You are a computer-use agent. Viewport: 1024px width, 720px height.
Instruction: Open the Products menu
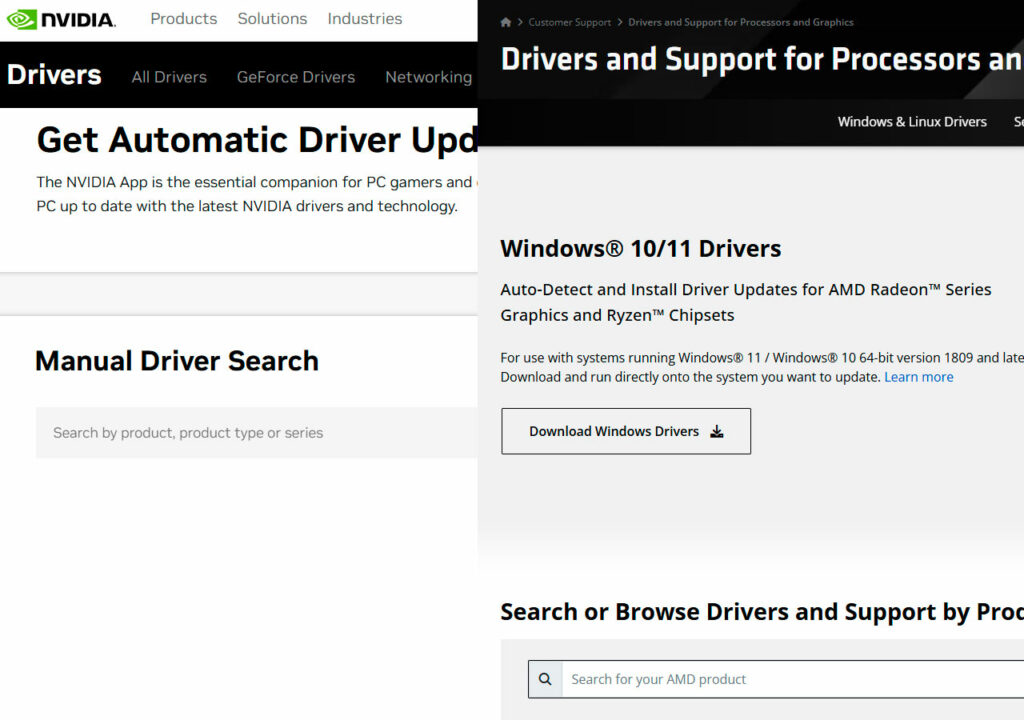[x=183, y=19]
